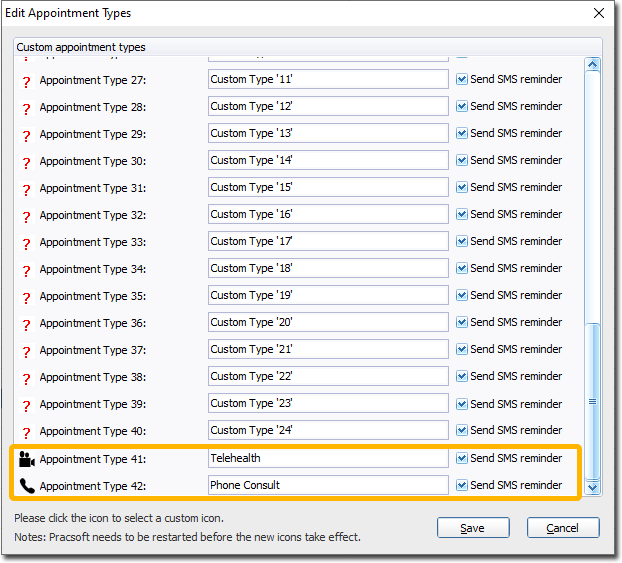Toggle SMS reminder for Custom Type '15'

462,187
